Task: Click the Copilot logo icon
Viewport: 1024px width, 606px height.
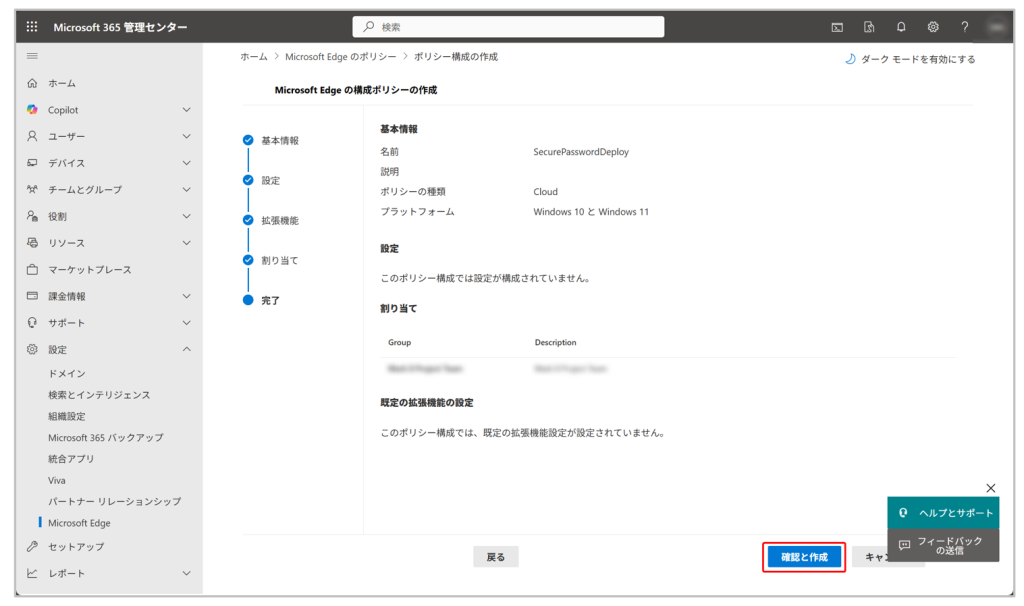Action: [x=32, y=110]
